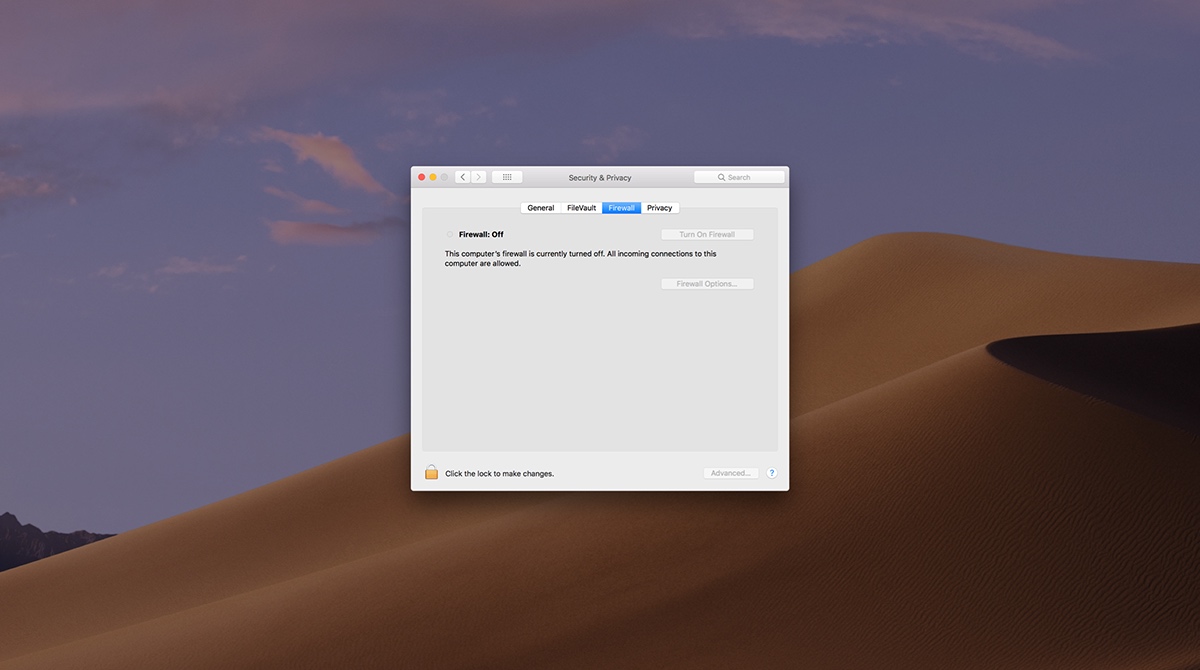Select the Firewall tab

(x=621, y=207)
